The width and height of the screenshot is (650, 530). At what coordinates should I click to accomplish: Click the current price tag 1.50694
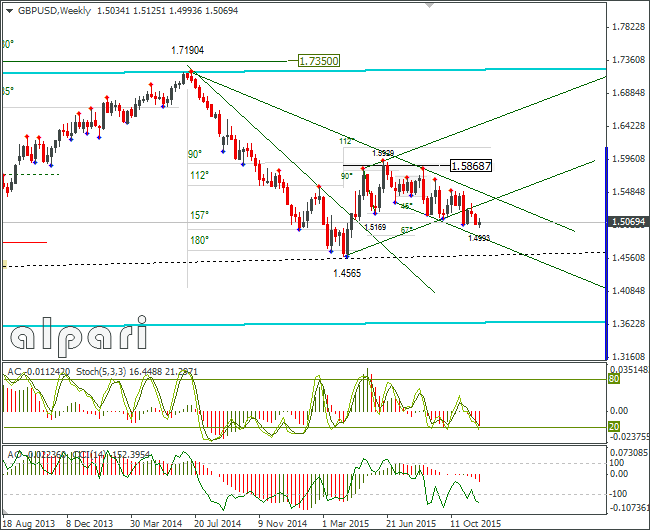(628, 222)
